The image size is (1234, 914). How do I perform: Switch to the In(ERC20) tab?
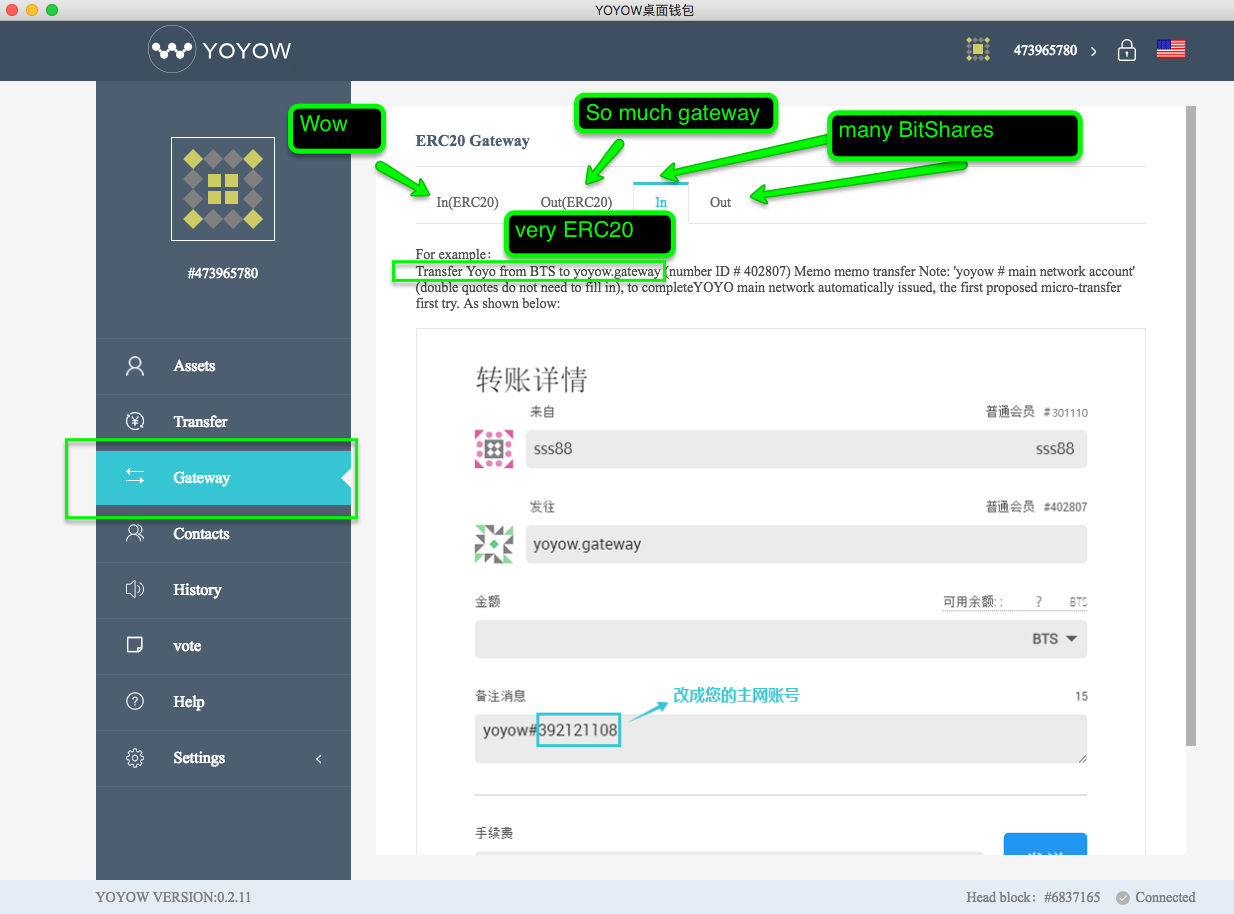coord(467,202)
